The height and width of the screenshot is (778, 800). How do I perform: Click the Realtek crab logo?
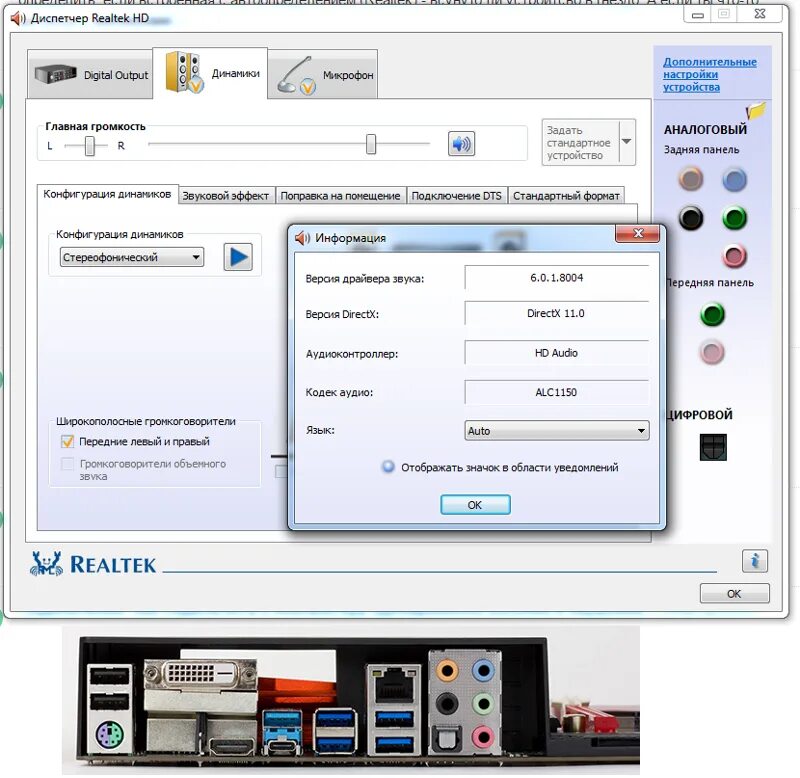[46, 563]
